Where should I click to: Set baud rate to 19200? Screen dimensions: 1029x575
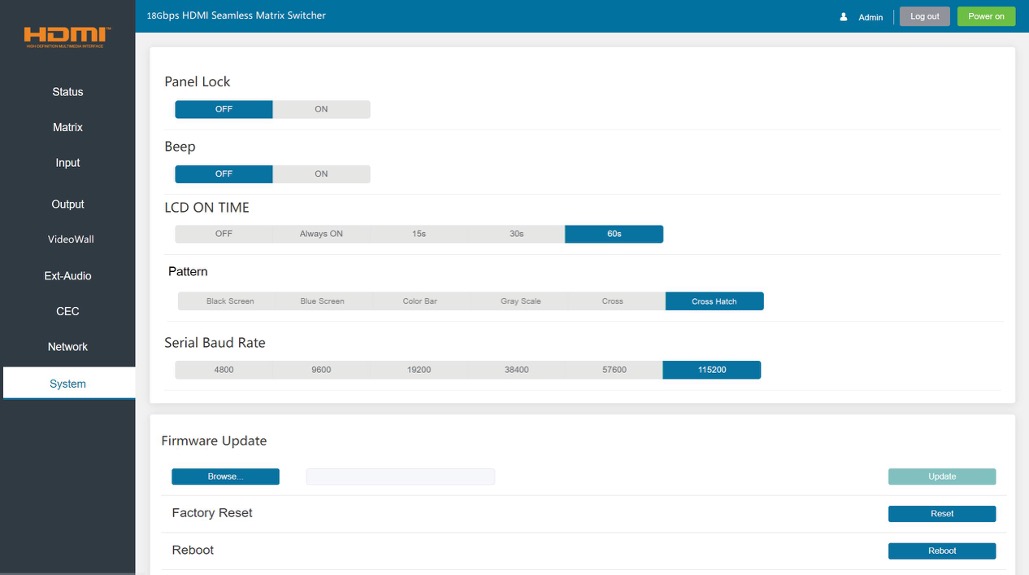pos(419,370)
